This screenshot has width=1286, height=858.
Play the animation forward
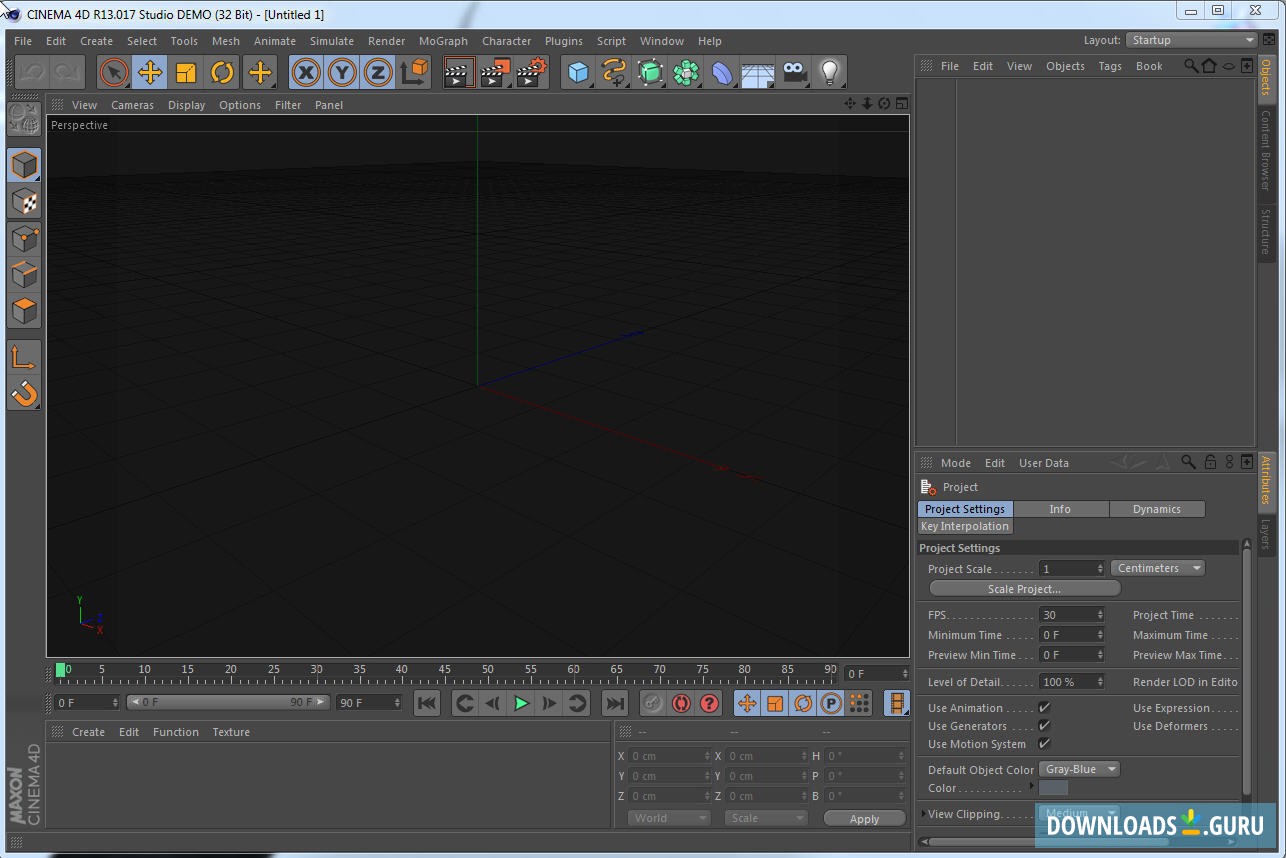pyautogui.click(x=521, y=703)
